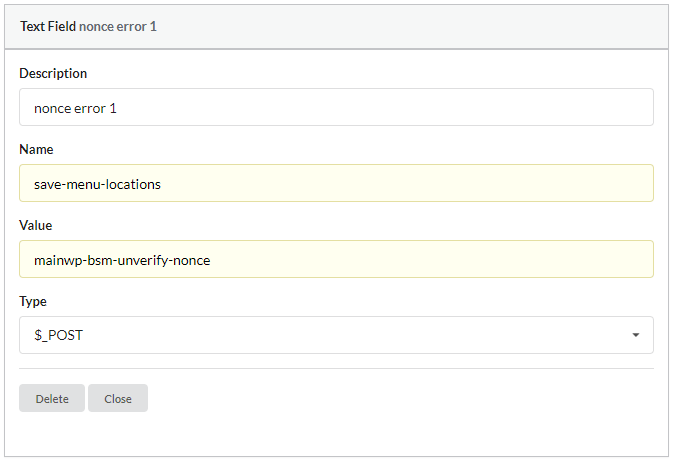Image resolution: width=675 pixels, height=463 pixels.
Task: Click the Description input field
Action: [336, 107]
